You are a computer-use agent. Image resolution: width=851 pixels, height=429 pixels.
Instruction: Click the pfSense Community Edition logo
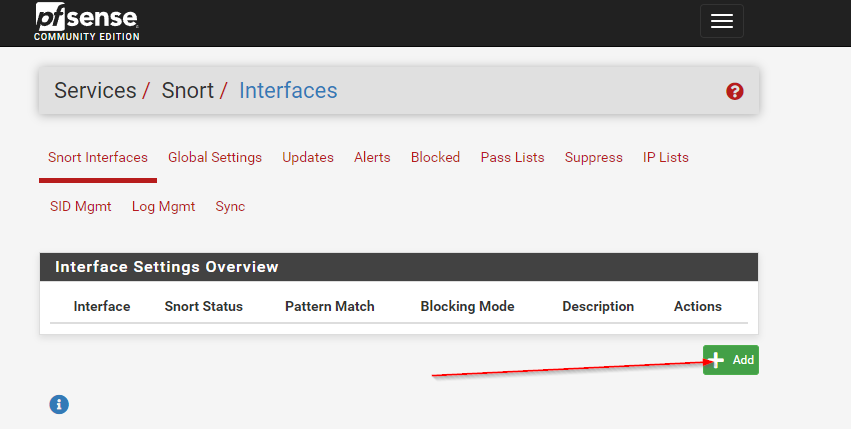click(x=87, y=22)
